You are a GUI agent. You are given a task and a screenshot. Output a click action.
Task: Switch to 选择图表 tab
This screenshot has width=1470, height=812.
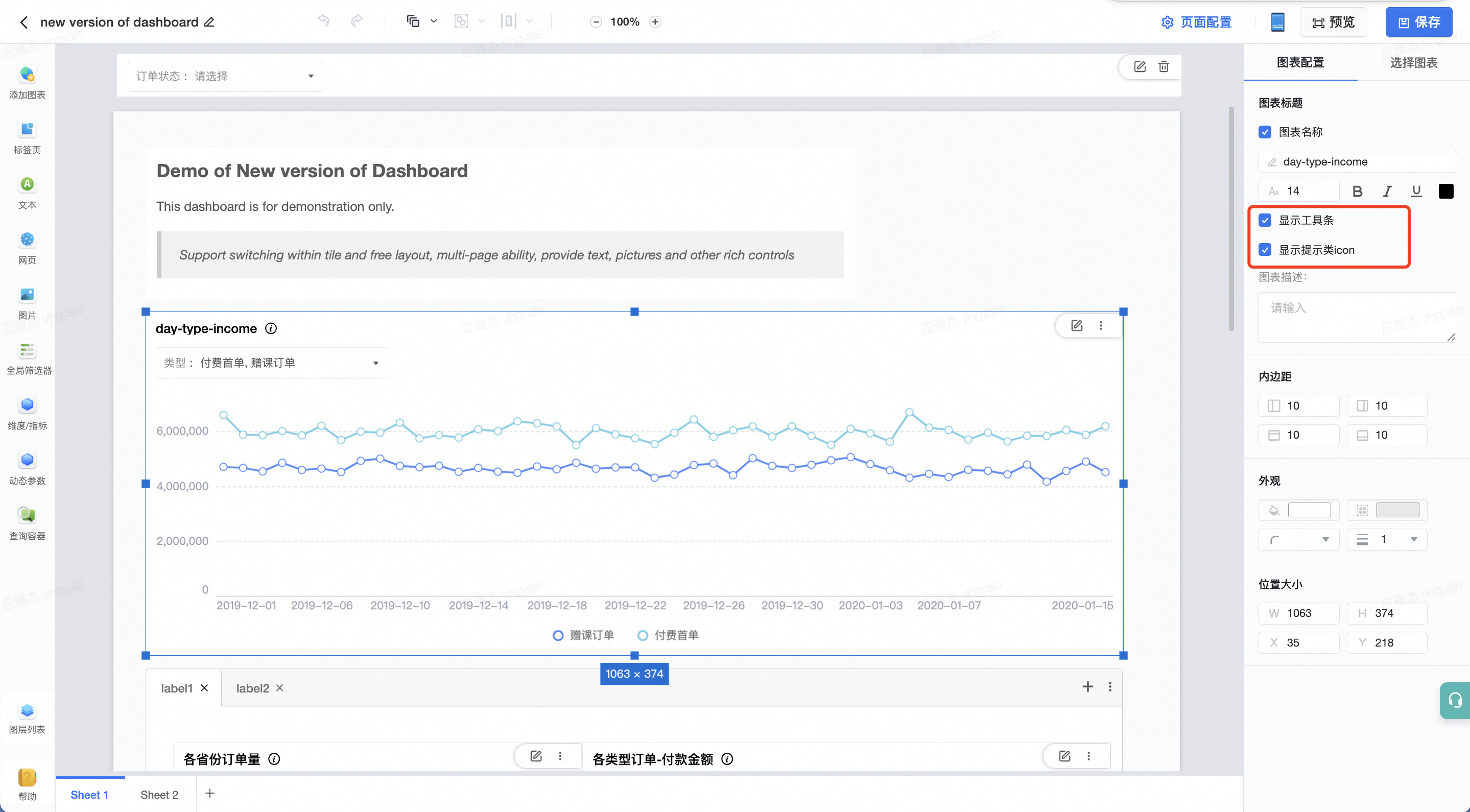(x=1413, y=63)
